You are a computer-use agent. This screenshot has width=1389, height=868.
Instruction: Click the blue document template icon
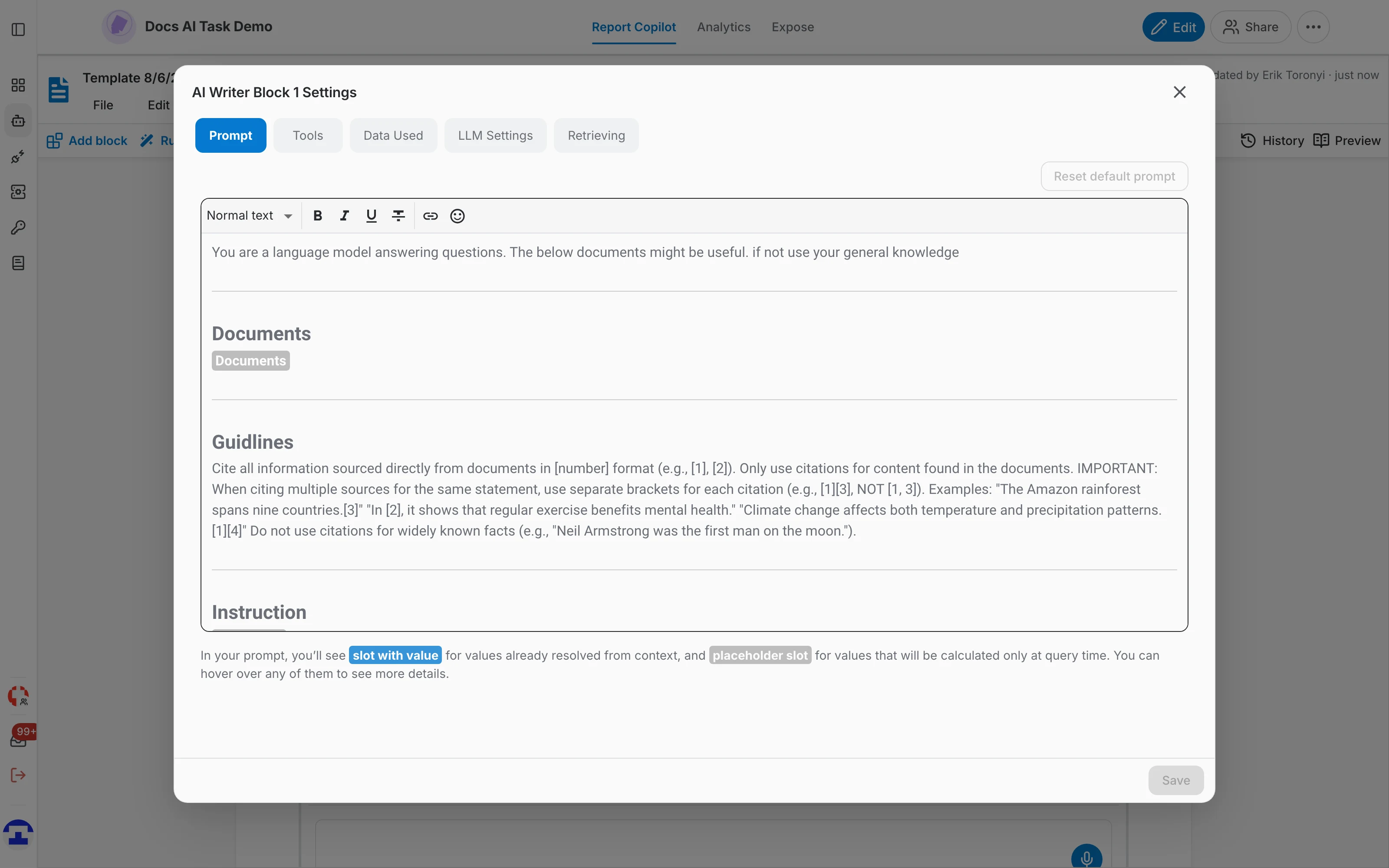pos(59,89)
